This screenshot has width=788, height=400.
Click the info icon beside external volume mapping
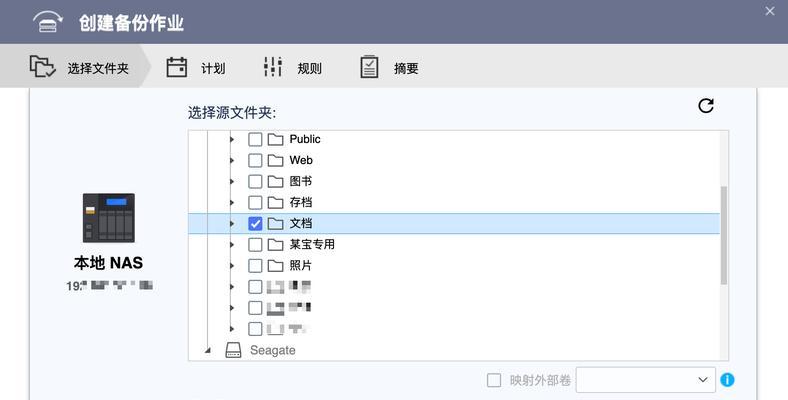pyautogui.click(x=727, y=380)
